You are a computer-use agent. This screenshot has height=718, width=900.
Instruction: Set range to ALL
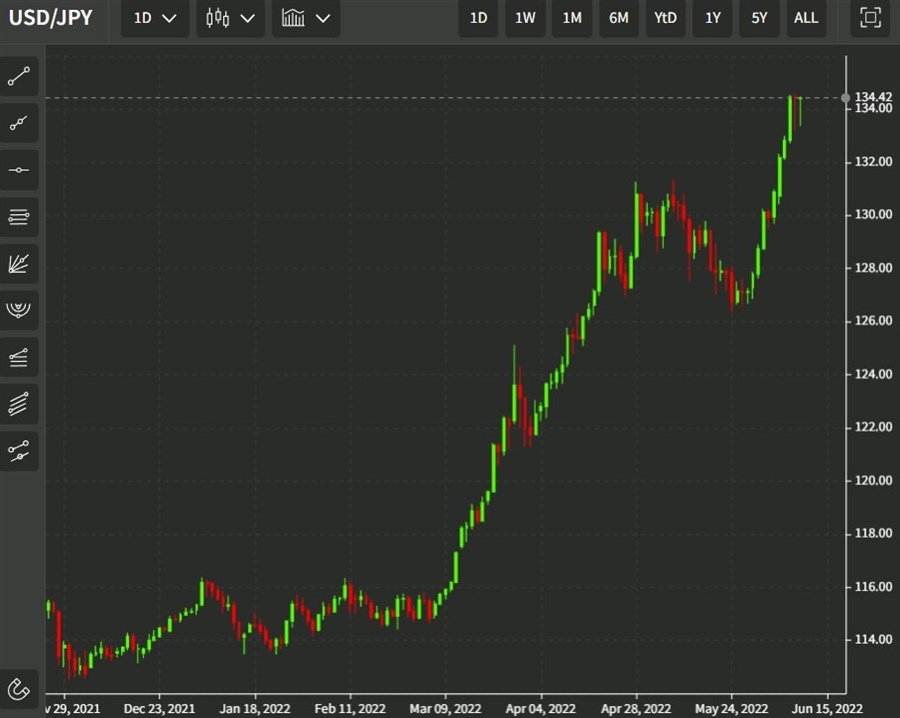[806, 18]
